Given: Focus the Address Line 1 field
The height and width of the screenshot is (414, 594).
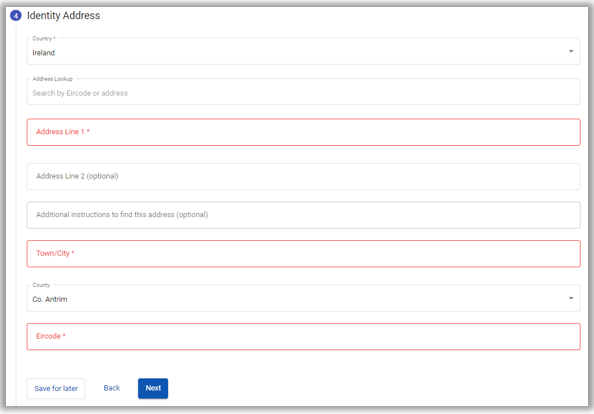Looking at the screenshot, I should [x=303, y=132].
